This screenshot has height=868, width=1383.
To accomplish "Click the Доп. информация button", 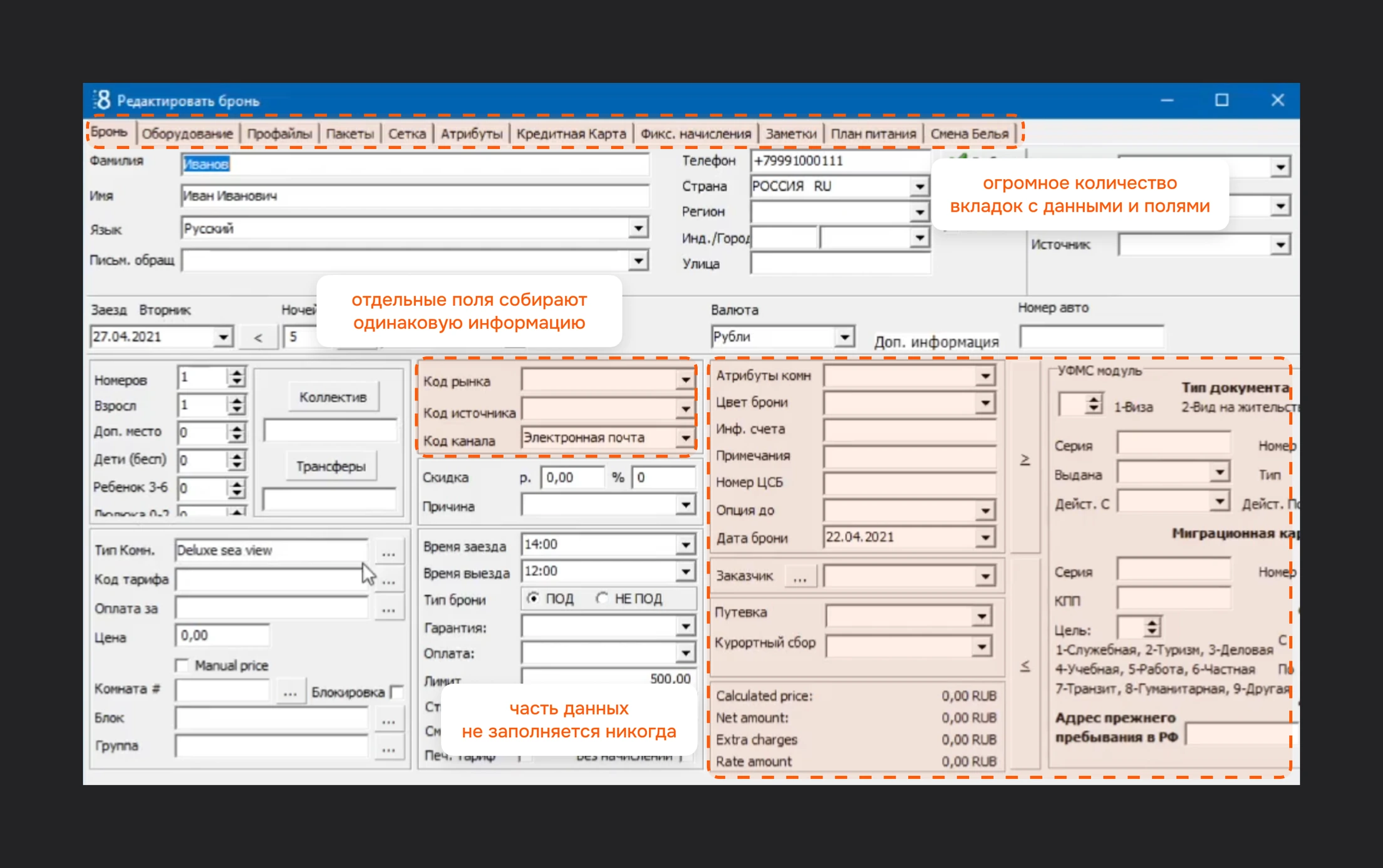I will 936,342.
